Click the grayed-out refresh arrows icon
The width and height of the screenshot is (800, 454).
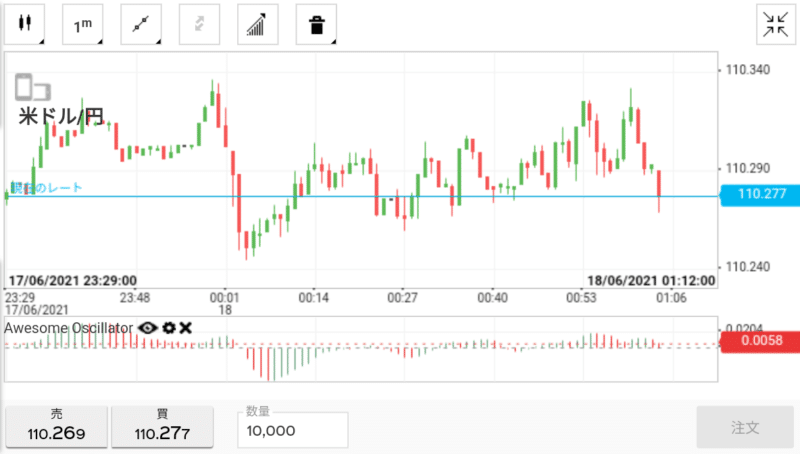point(199,24)
